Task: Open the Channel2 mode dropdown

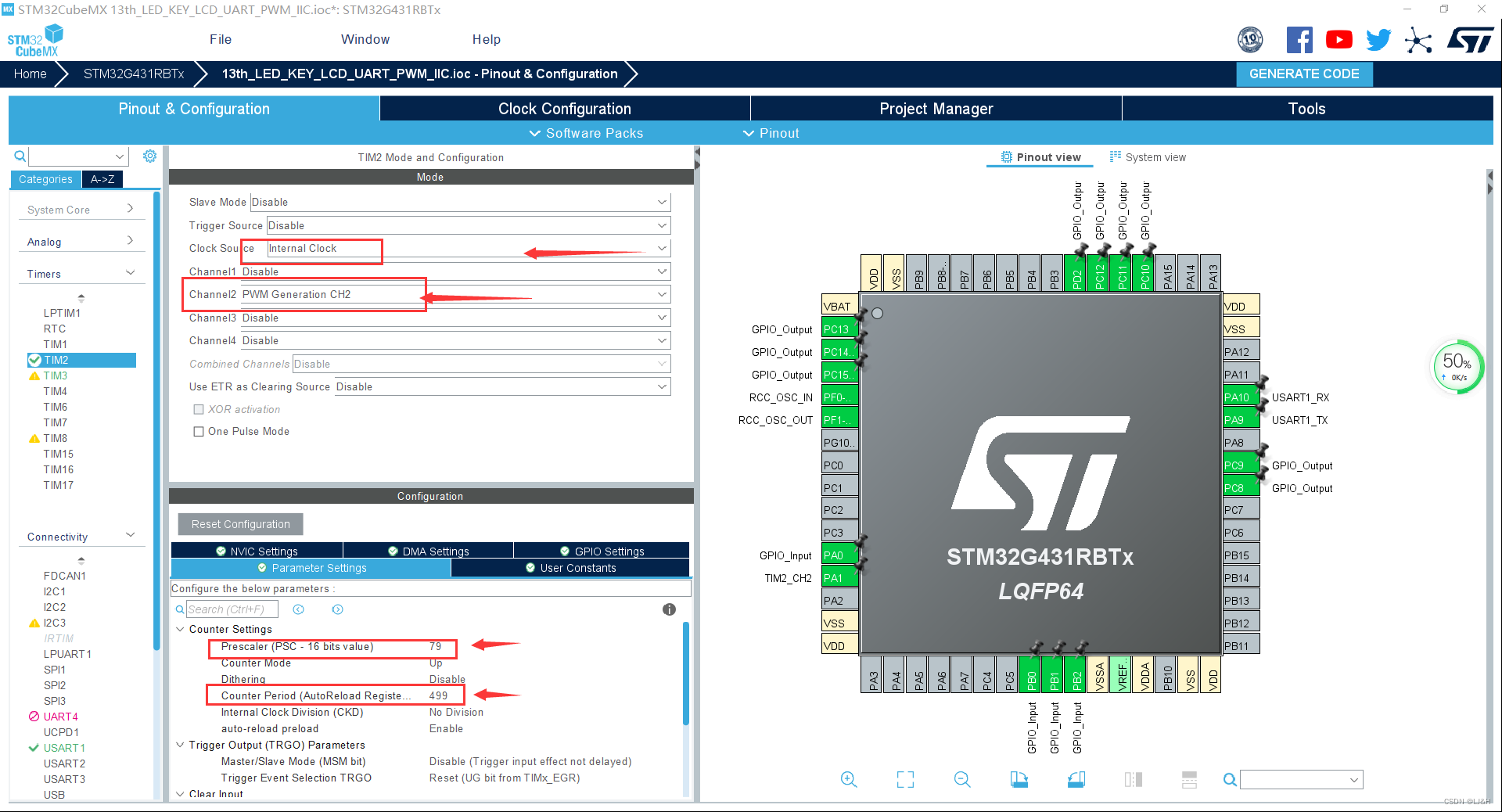Action: pos(662,294)
